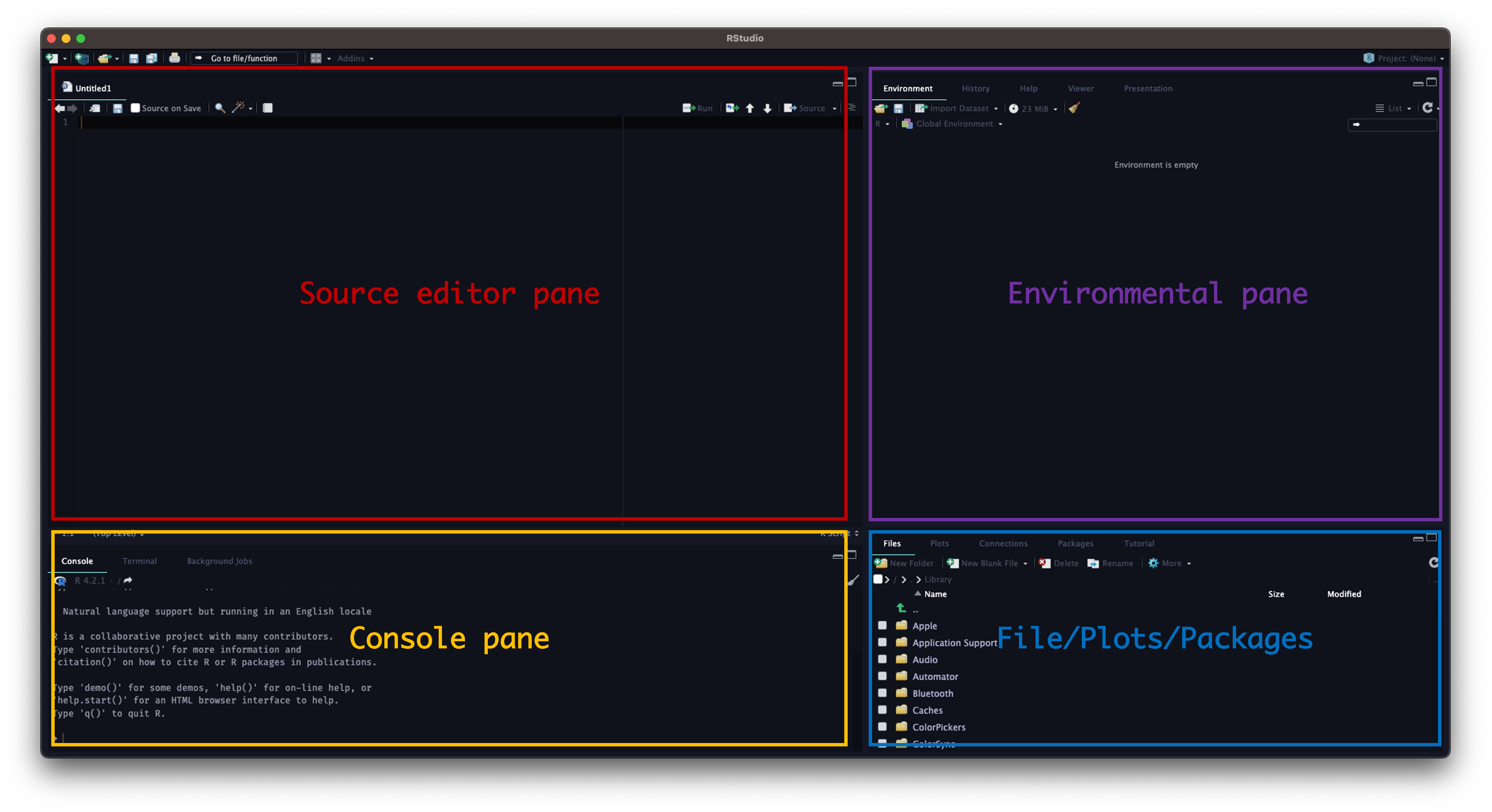1492x812 pixels.
Task: Go up to parent directory arrow
Action: click(902, 608)
